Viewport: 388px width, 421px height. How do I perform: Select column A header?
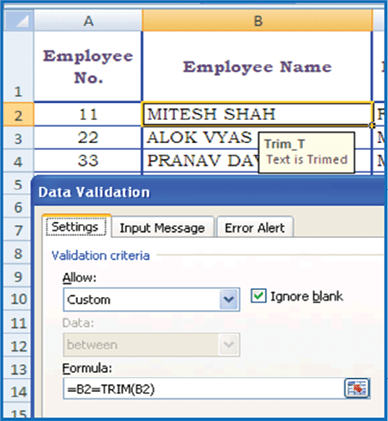[x=88, y=21]
